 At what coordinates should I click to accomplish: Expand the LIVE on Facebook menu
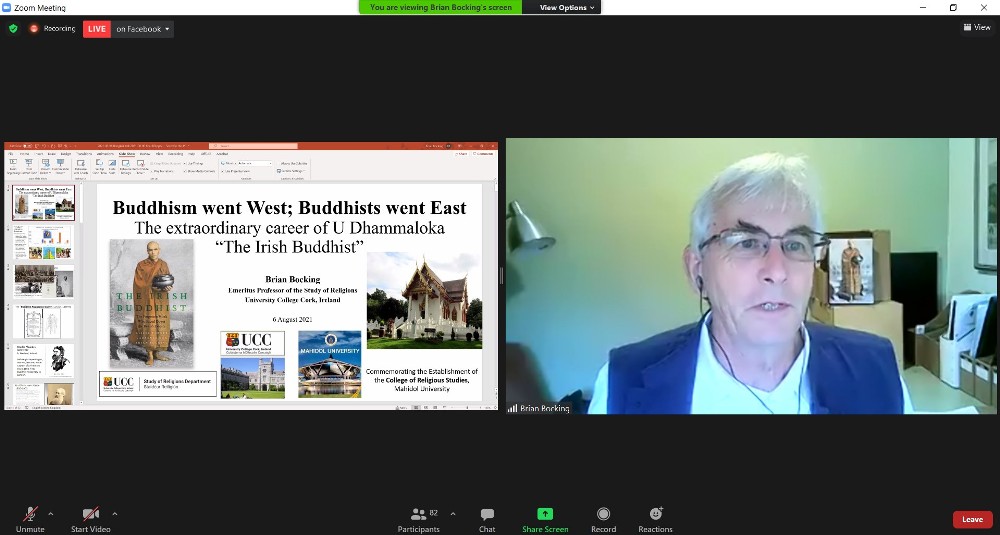click(x=139, y=29)
